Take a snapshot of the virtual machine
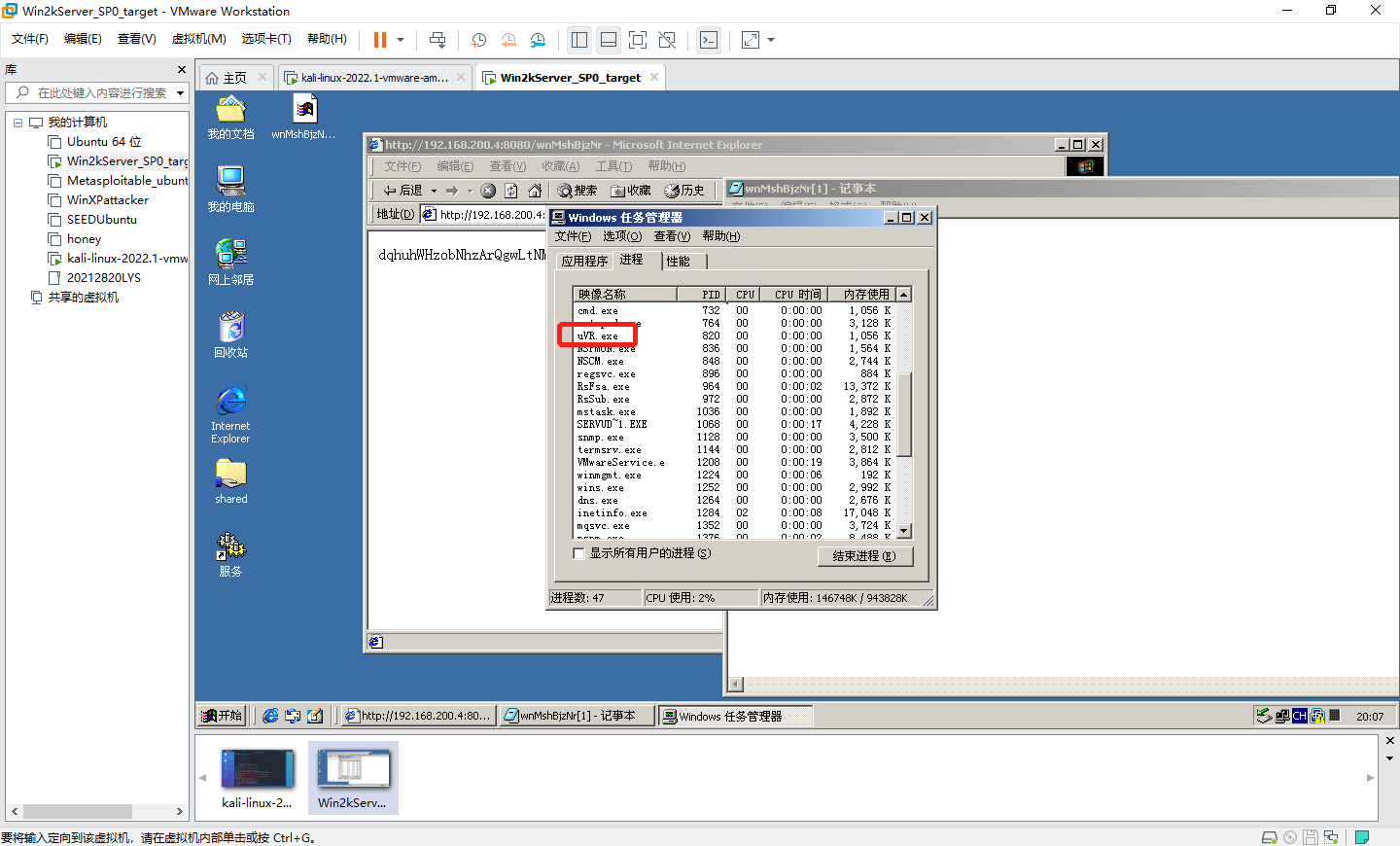 pos(479,40)
